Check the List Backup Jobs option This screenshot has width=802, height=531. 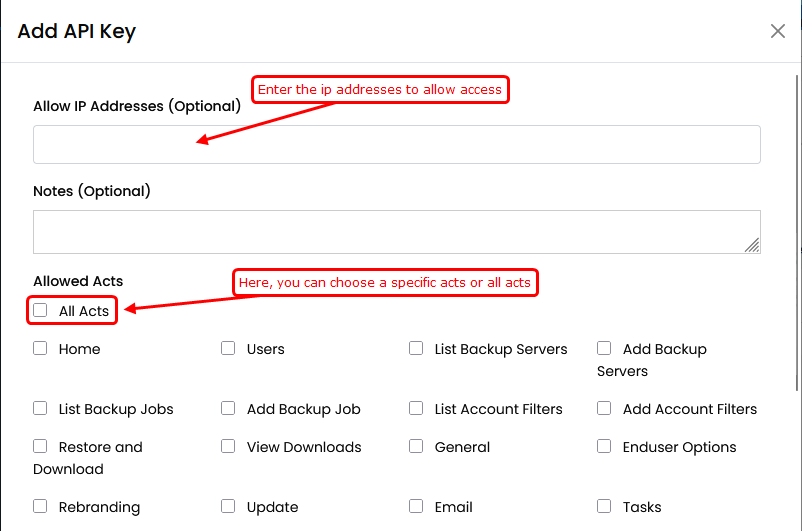(x=40, y=408)
